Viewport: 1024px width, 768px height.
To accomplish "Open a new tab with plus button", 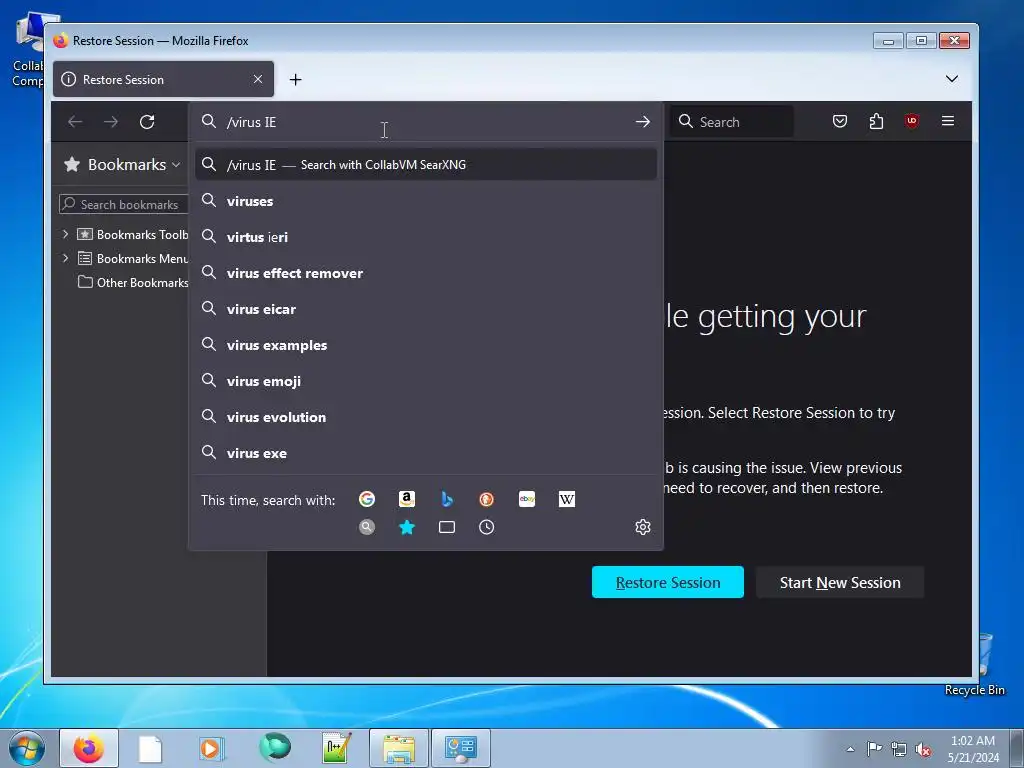I will (295, 80).
